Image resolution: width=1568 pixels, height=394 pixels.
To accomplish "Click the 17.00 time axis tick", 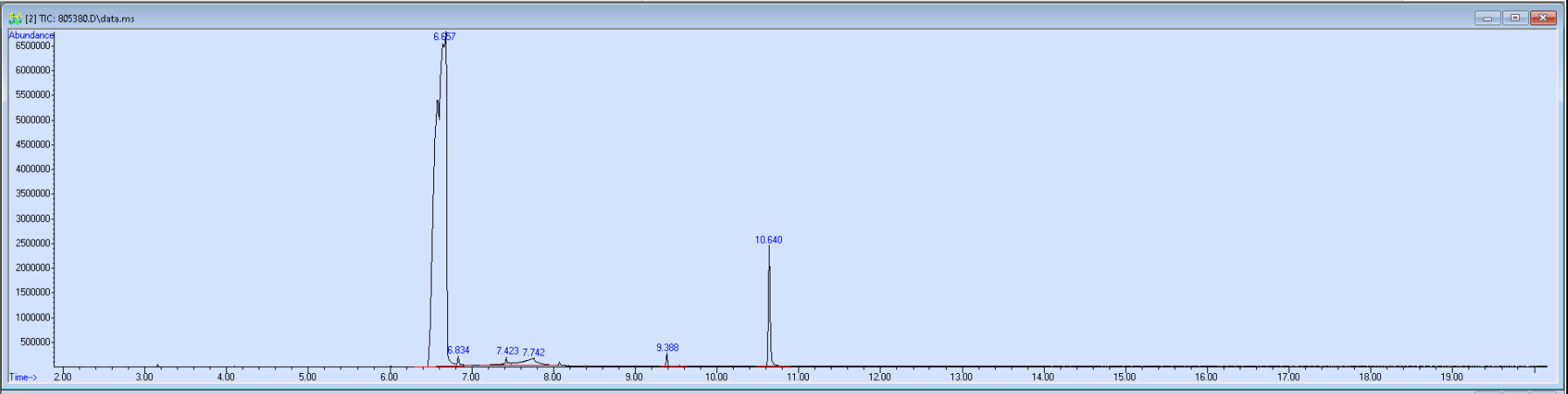I will [x=1288, y=377].
